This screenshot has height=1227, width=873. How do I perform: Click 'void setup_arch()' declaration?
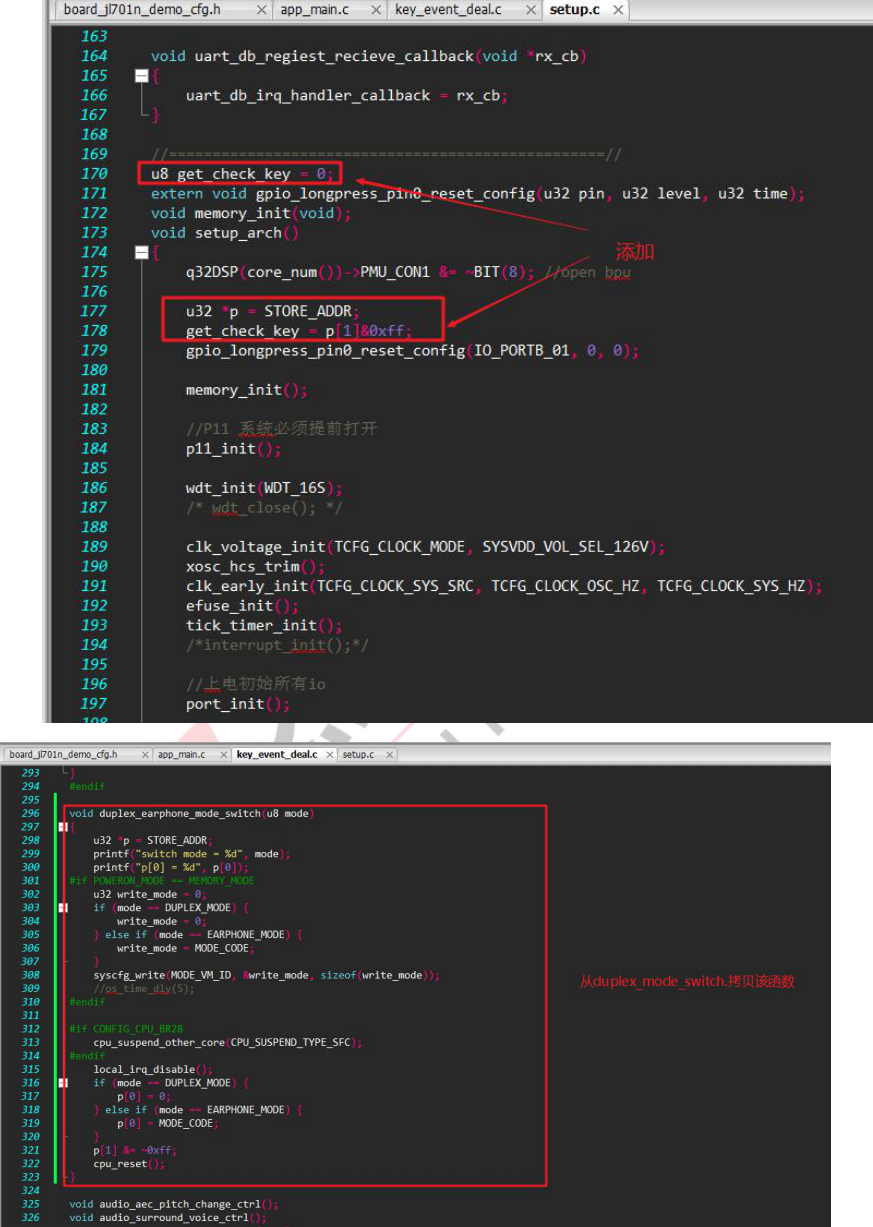coord(225,233)
